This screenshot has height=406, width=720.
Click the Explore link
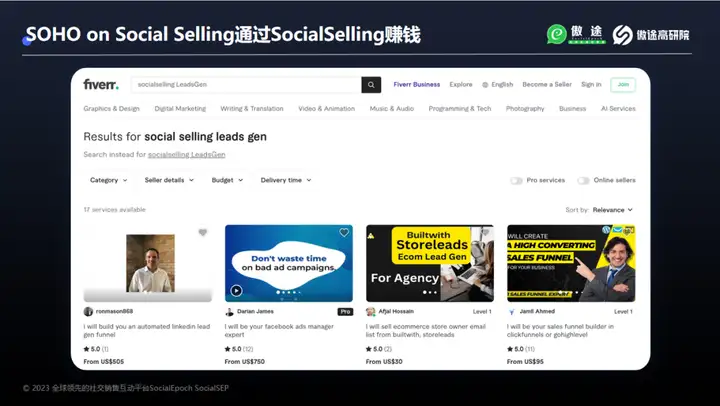coord(461,85)
